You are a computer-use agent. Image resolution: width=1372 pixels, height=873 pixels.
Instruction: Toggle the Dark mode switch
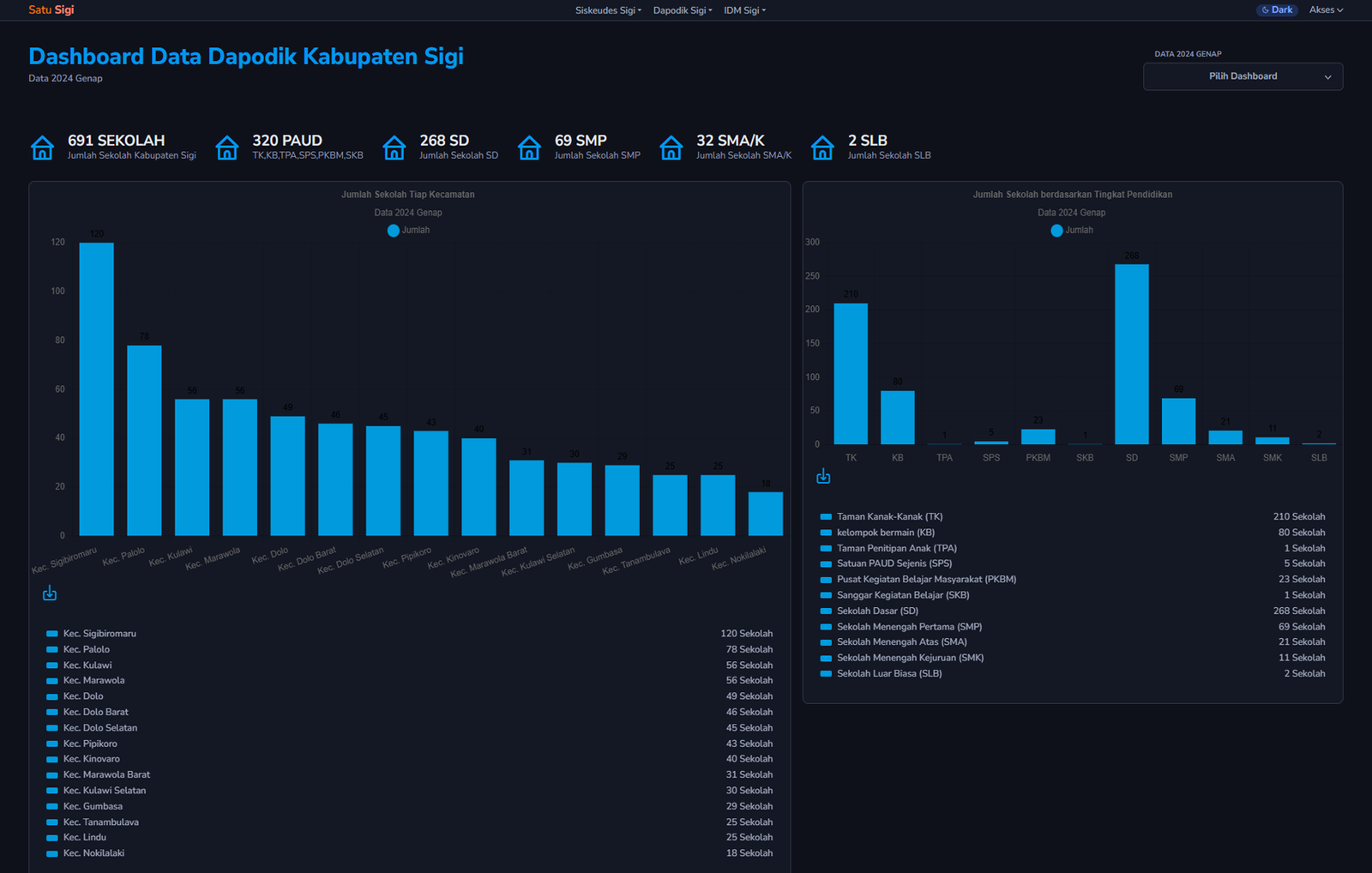pos(1277,10)
